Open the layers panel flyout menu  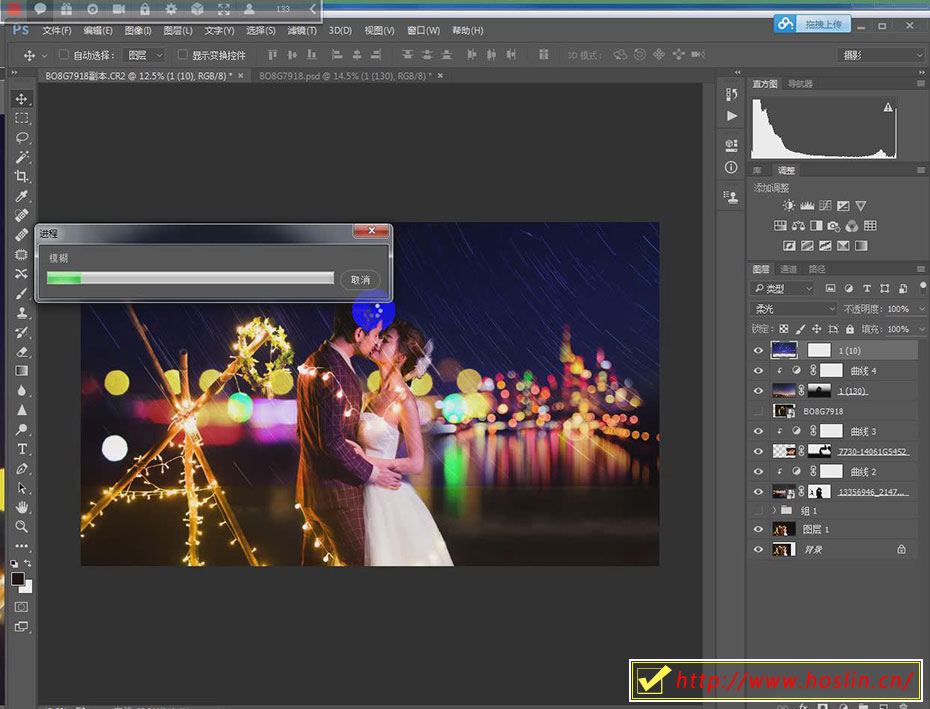coord(921,269)
